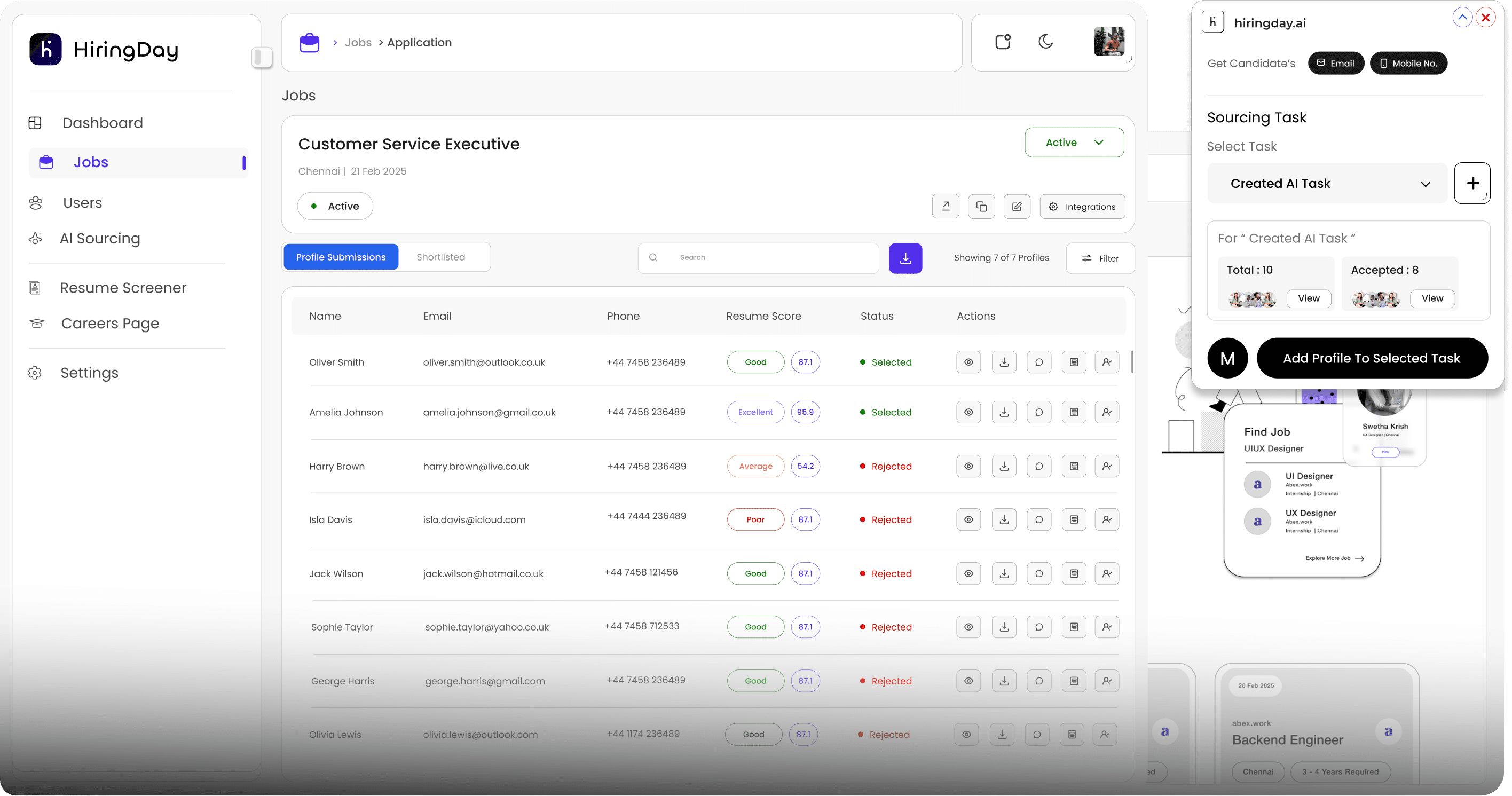The image size is (1512, 796).
Task: Click the blue download profiles icon button
Action: click(905, 258)
